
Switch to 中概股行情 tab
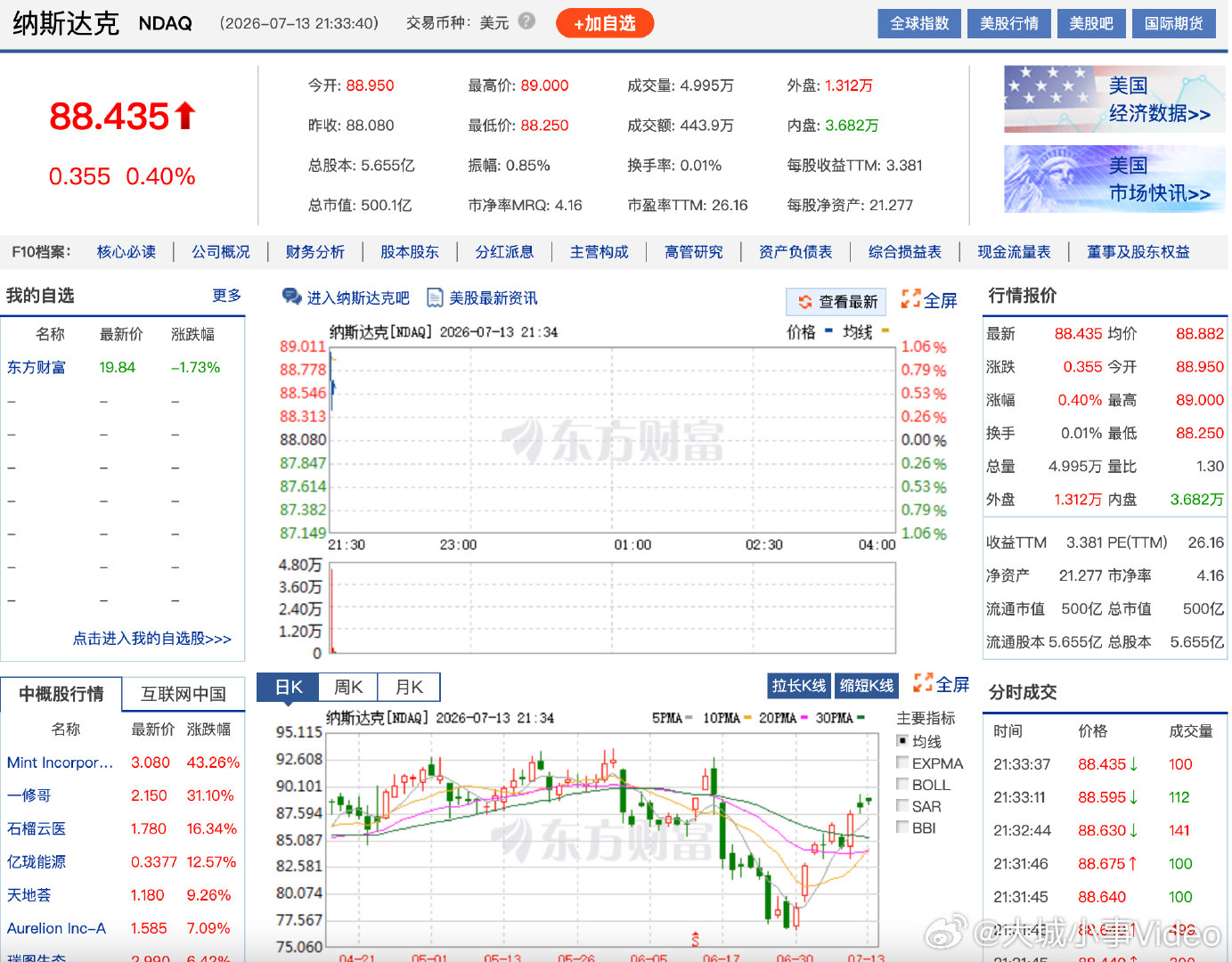[61, 694]
